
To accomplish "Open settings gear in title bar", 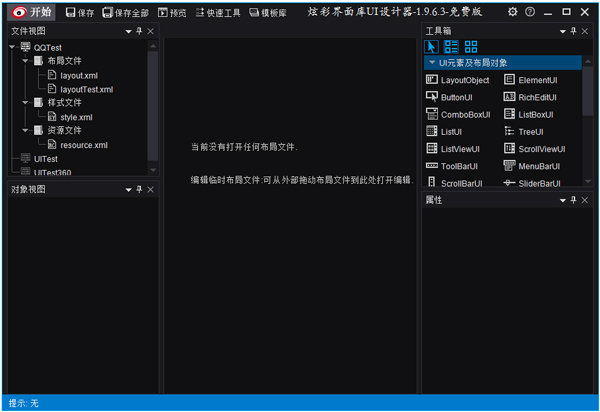I will [x=513, y=12].
